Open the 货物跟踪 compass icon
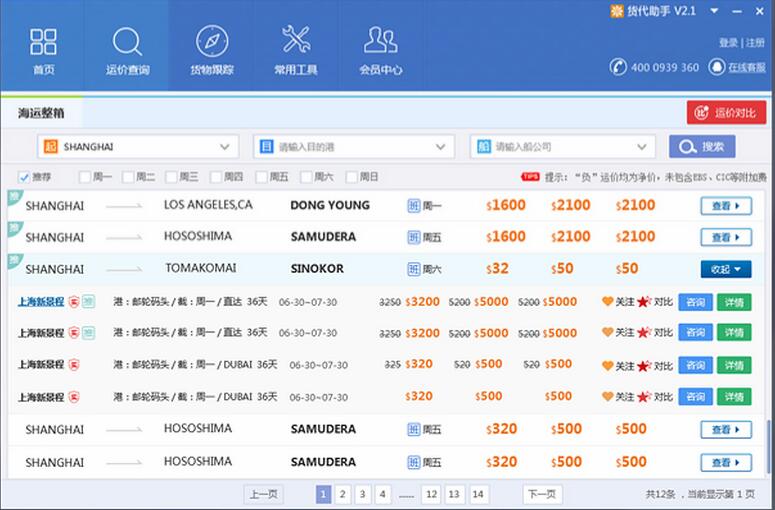 pos(211,42)
